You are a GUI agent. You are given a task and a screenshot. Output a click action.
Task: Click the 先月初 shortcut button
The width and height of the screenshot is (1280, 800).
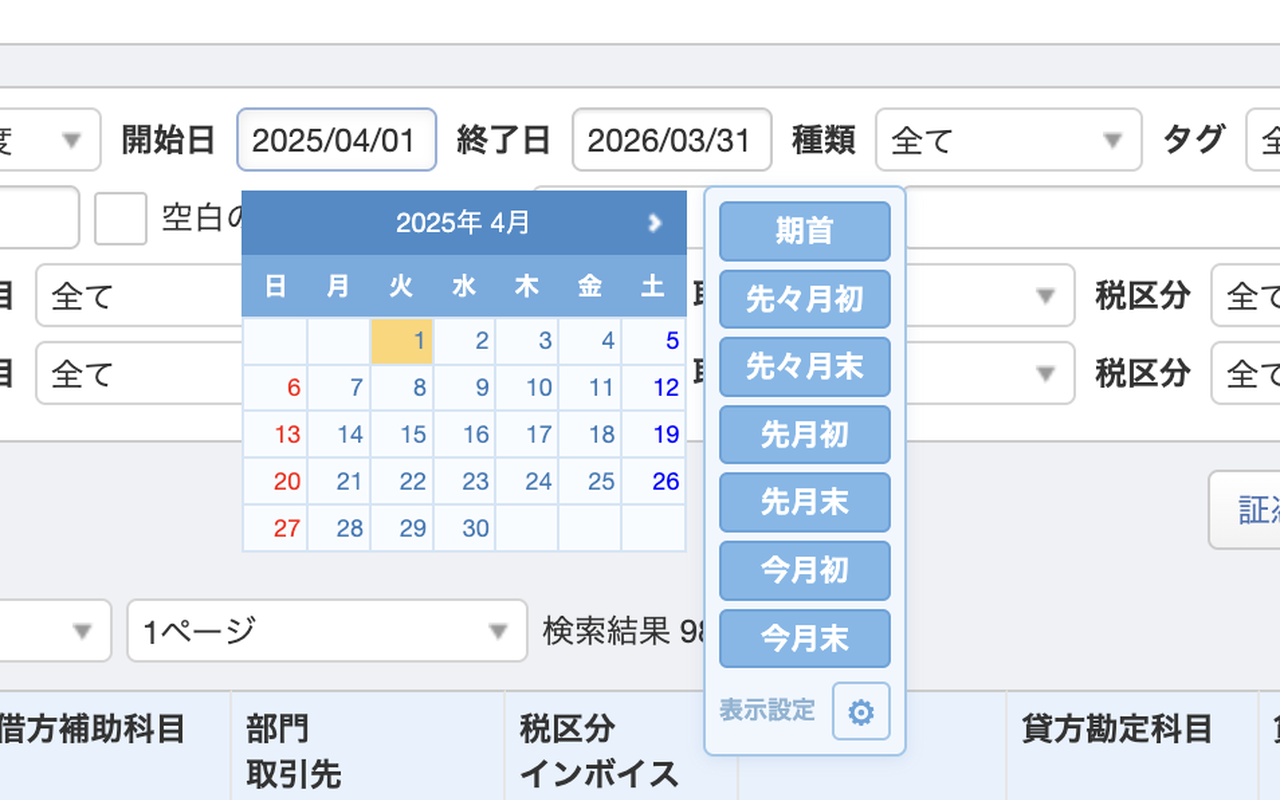click(805, 435)
